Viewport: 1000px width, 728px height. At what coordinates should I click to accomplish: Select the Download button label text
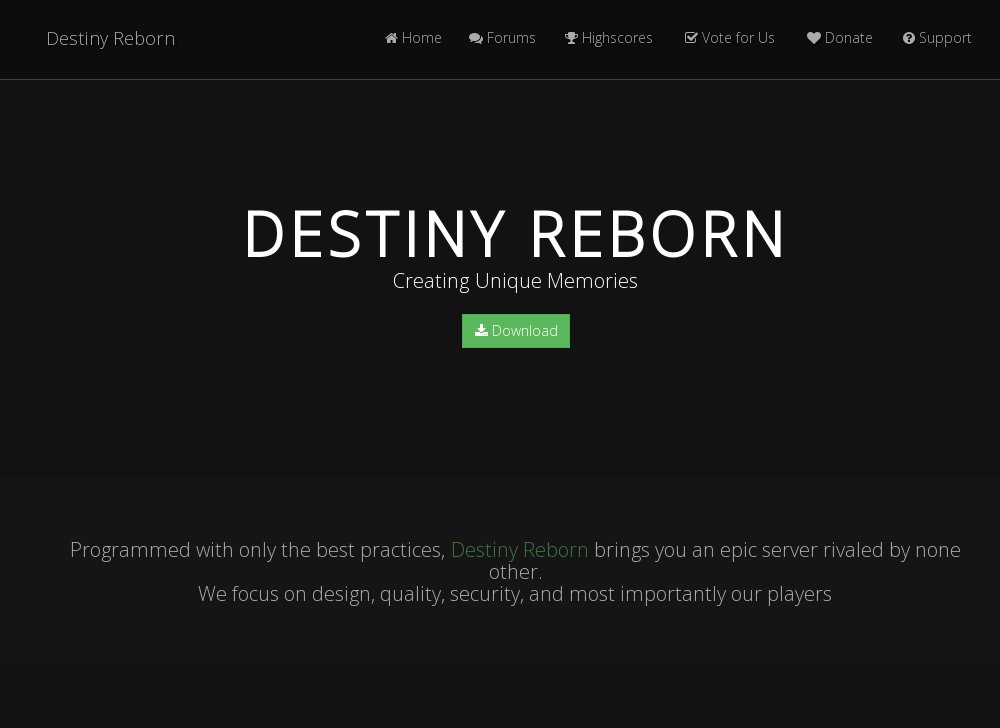[524, 330]
